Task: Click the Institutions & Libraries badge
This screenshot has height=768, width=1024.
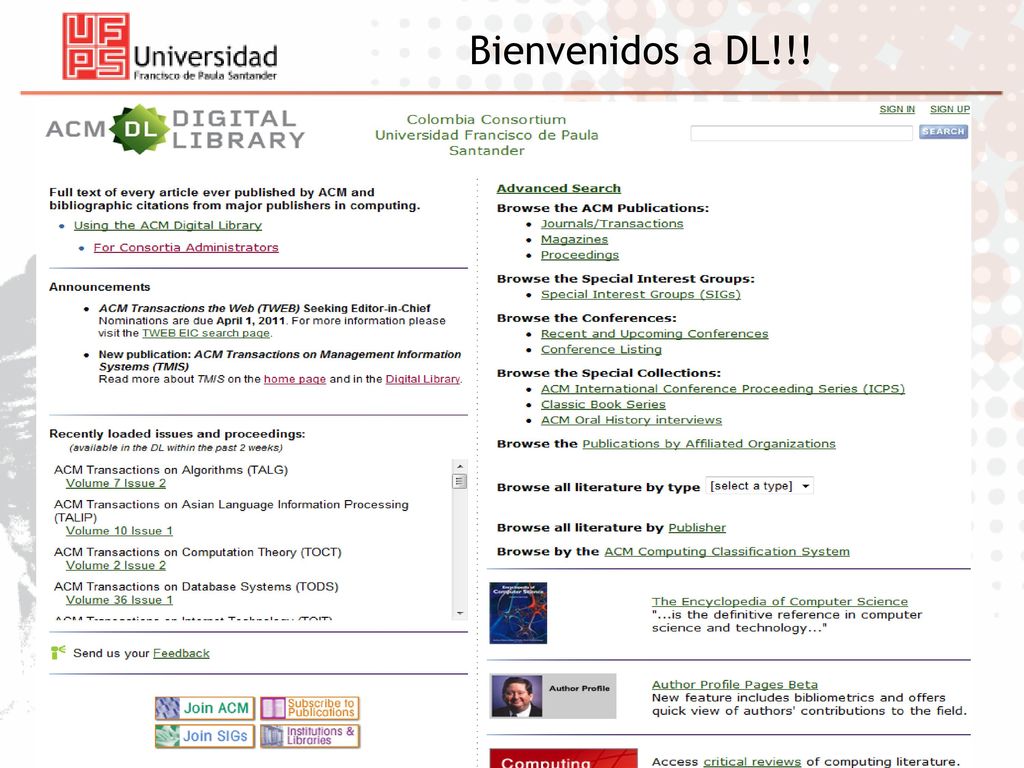Action: pos(310,736)
